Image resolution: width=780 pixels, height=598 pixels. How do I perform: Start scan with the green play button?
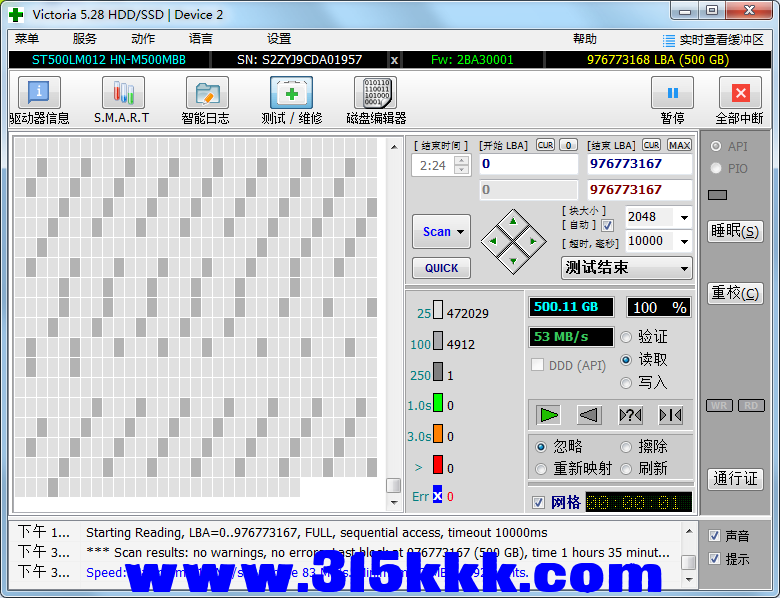pos(549,415)
